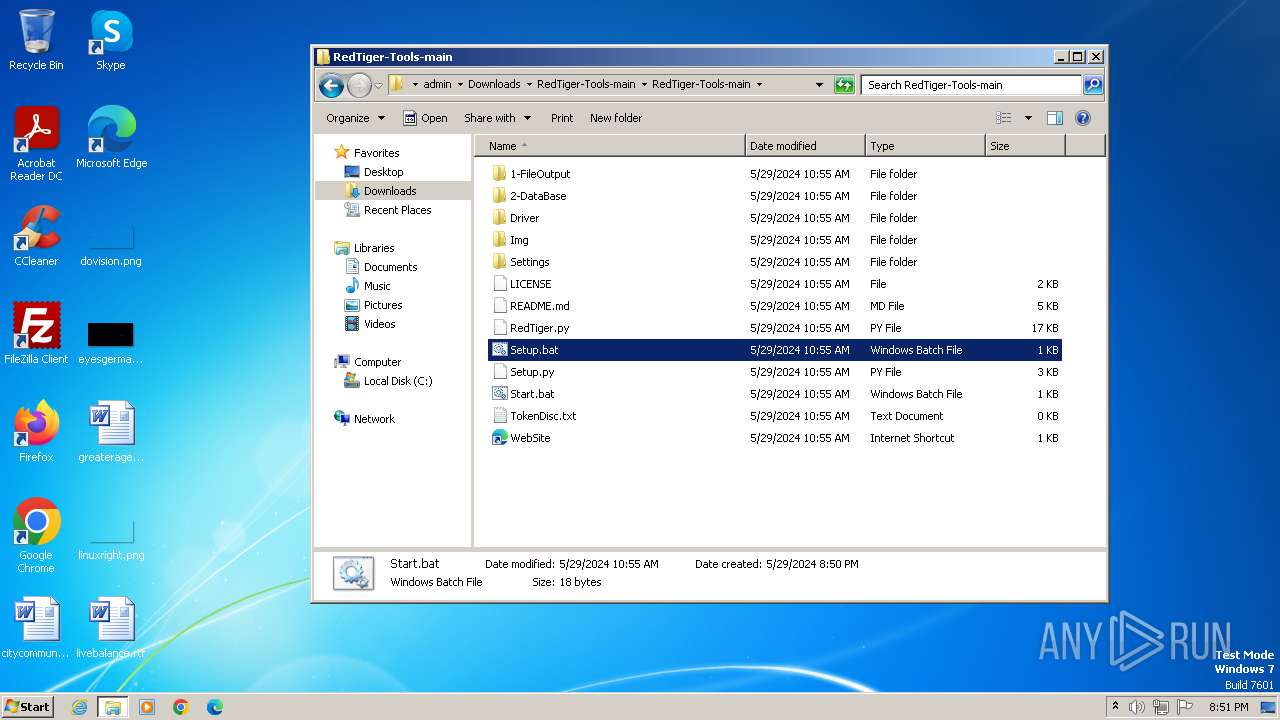This screenshot has width=1280, height=720.
Task: Select the Driver folder icon
Action: (500, 218)
